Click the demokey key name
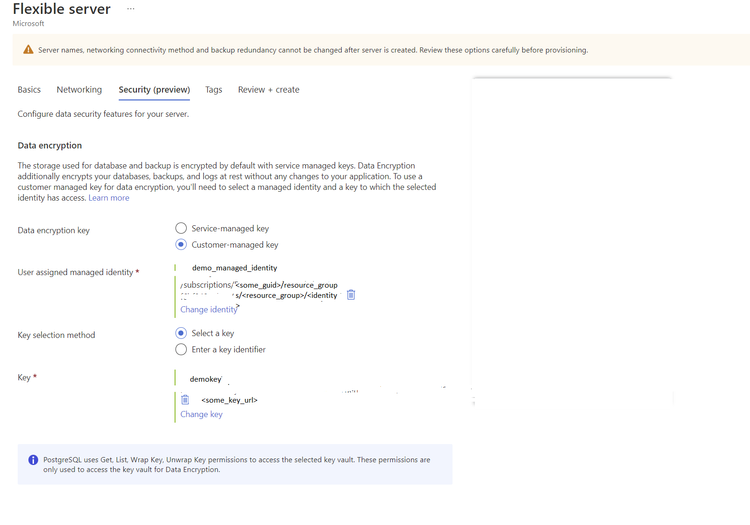Image resolution: width=750 pixels, height=525 pixels. tap(205, 379)
